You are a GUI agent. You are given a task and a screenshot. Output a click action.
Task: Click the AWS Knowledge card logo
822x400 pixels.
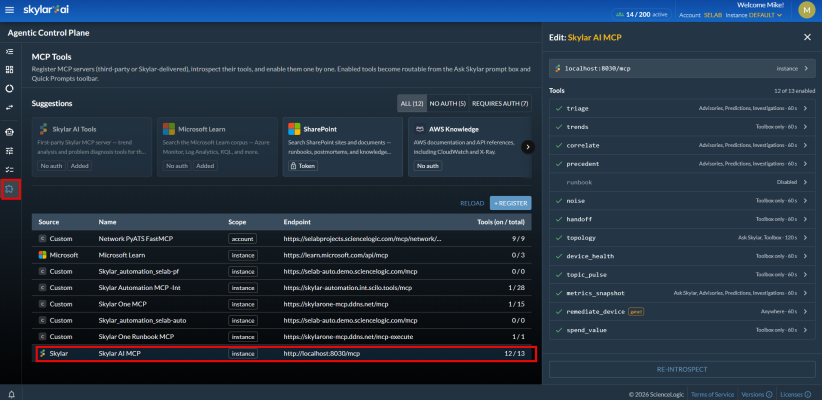click(x=419, y=129)
